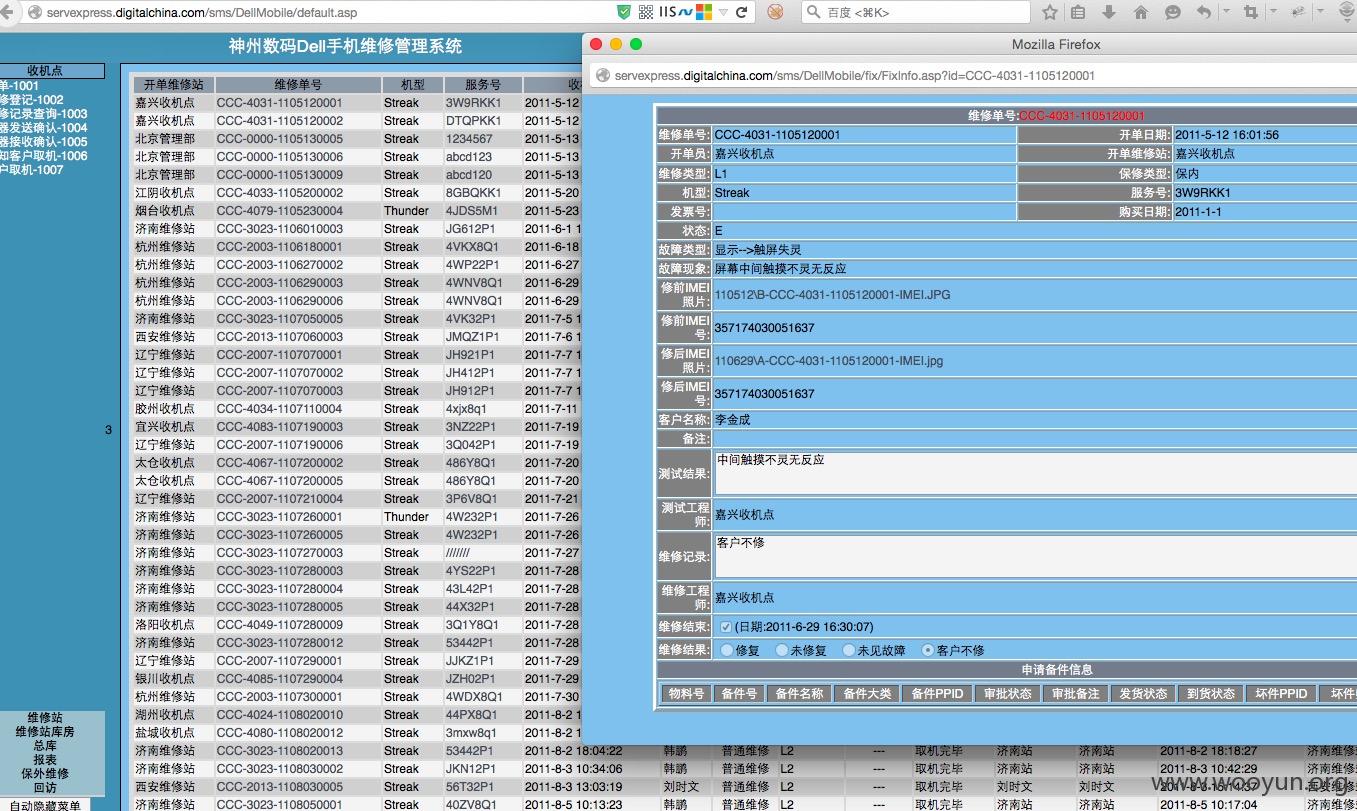
Task: Click the 维修单号 column header
Action: pos(298,85)
